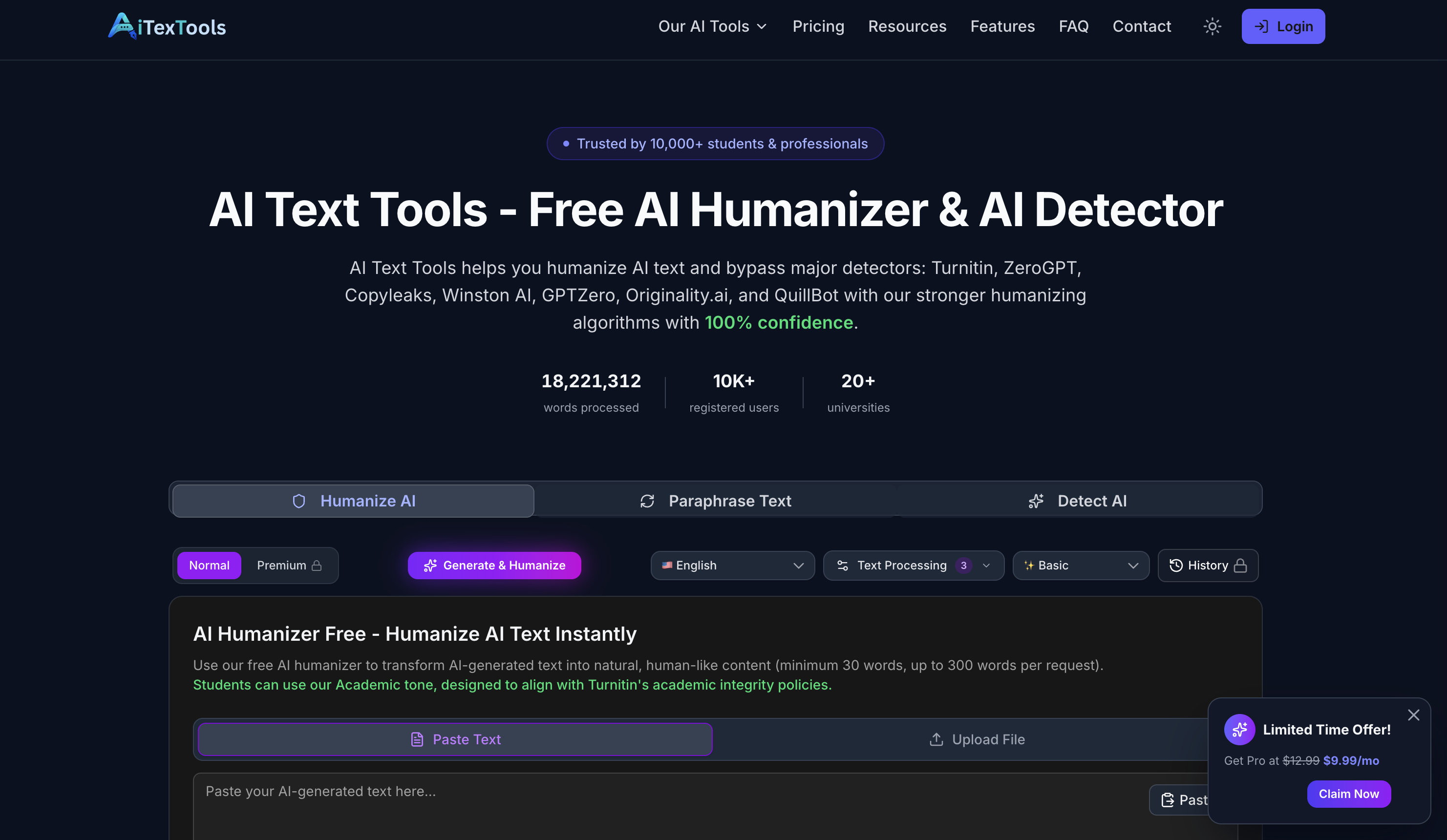Image resolution: width=1447 pixels, height=840 pixels.
Task: Go to Resources in navigation
Action: [907, 26]
